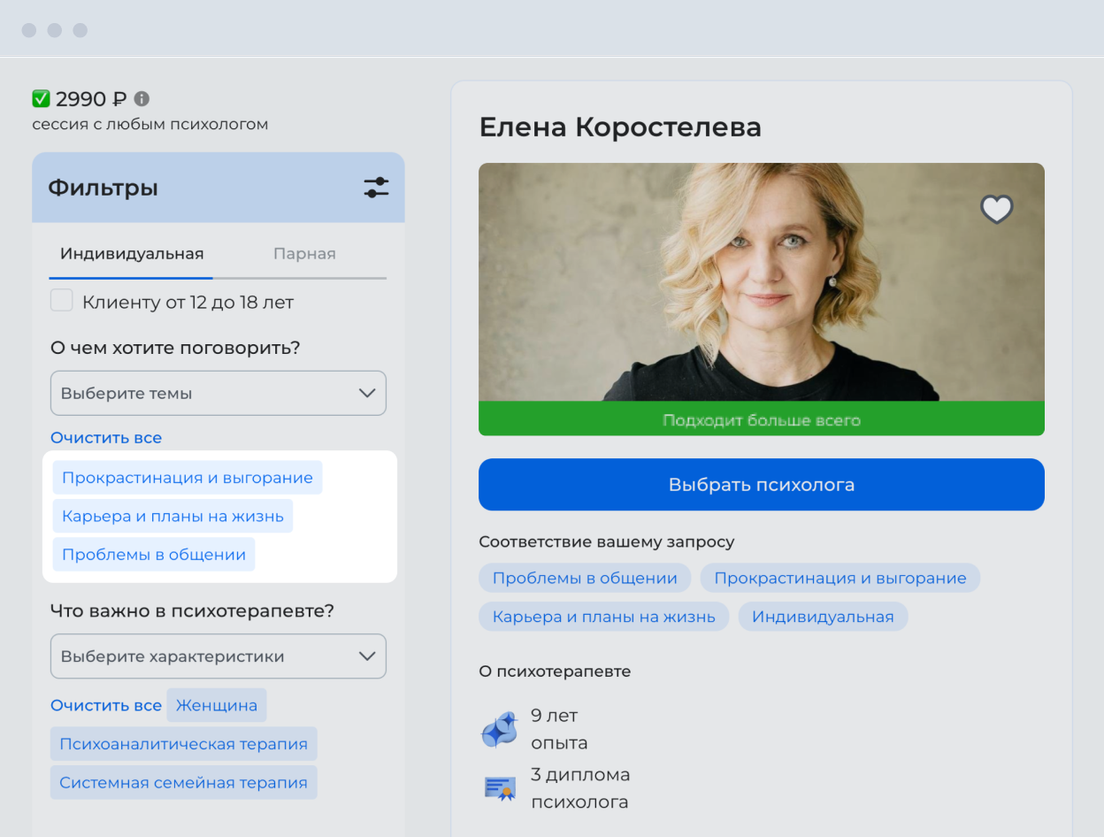Deselect 'Карьера и планы на жизнь' filter chip
The image size is (1104, 837).
point(172,516)
